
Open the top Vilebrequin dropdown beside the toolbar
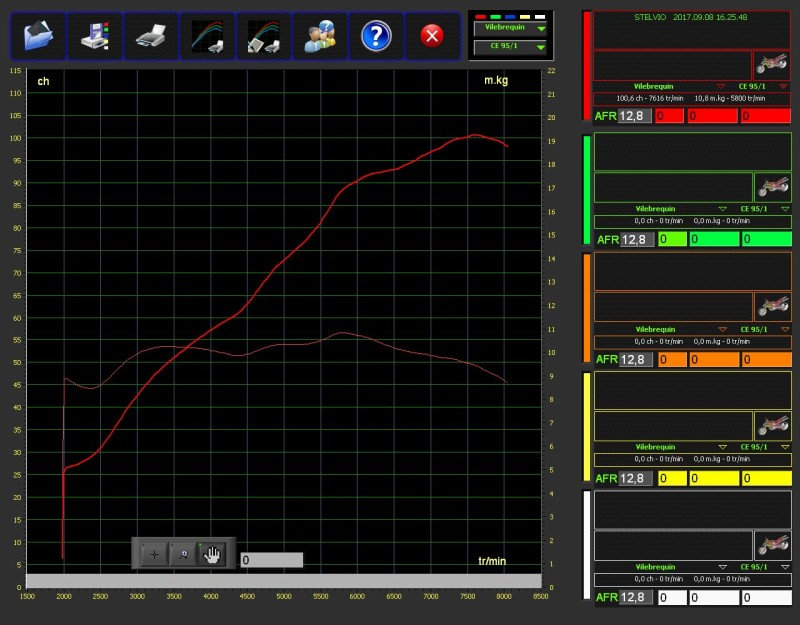[510, 29]
